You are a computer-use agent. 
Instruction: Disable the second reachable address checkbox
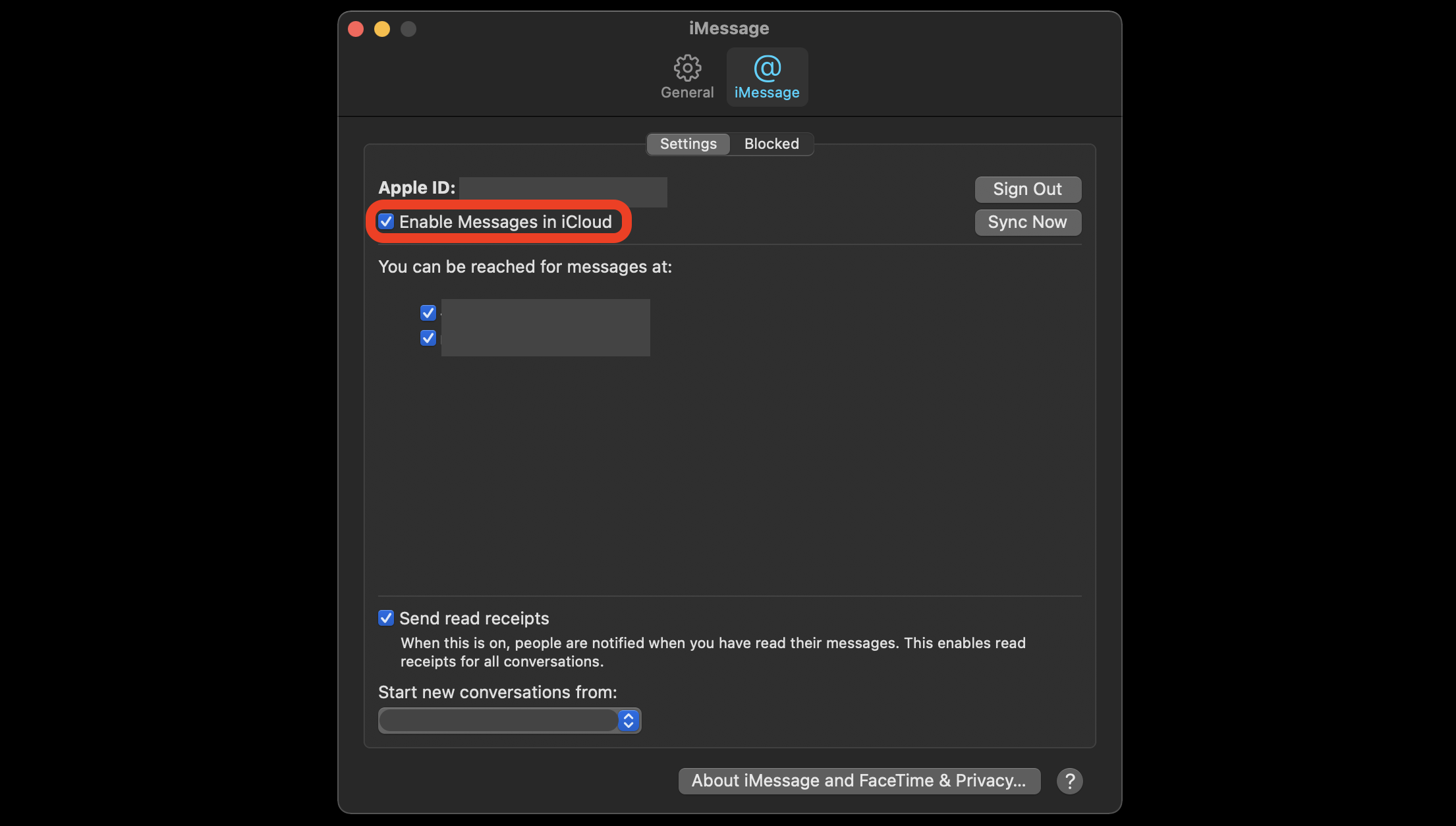tap(428, 337)
